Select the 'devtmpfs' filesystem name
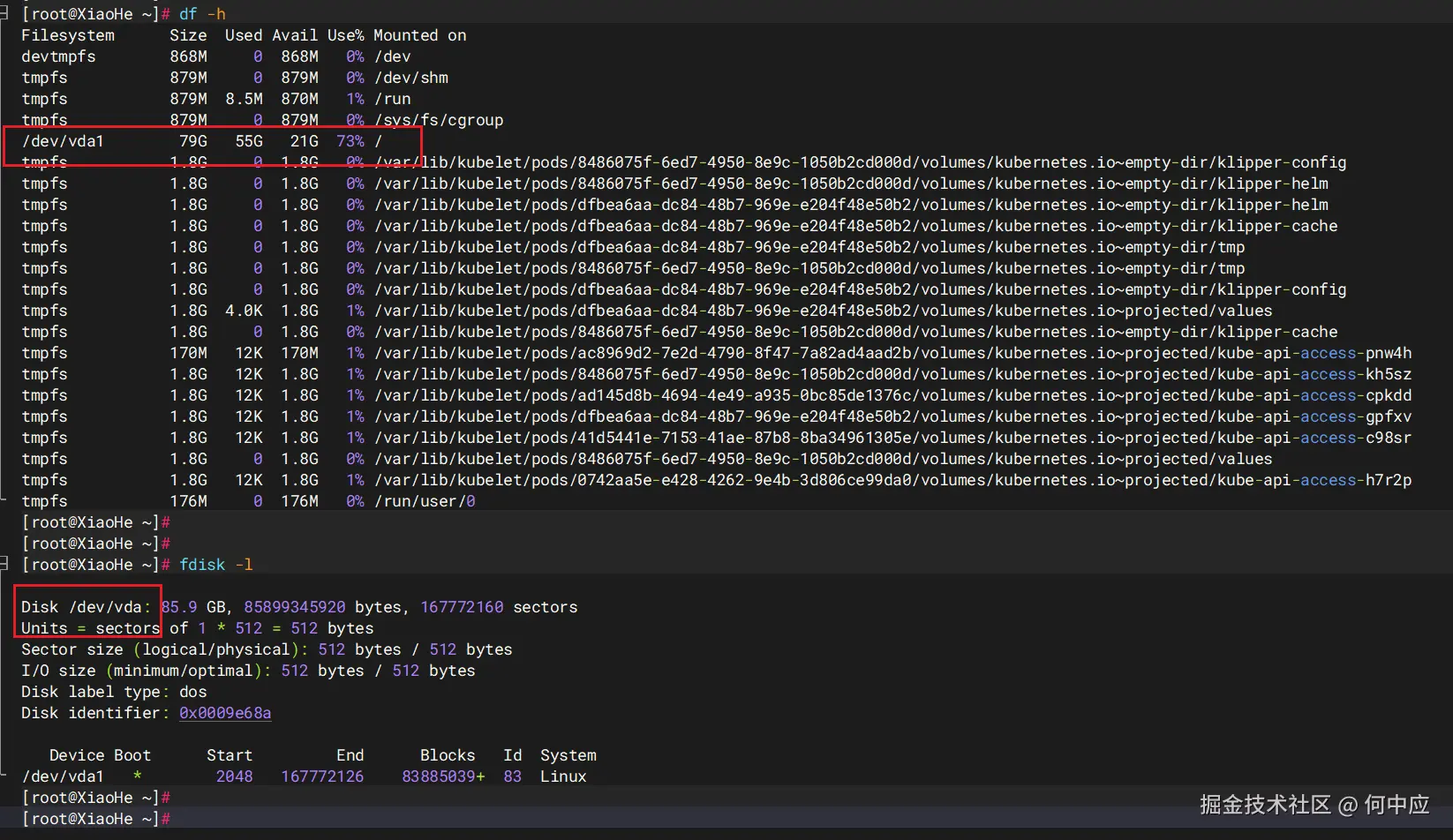 58,56
